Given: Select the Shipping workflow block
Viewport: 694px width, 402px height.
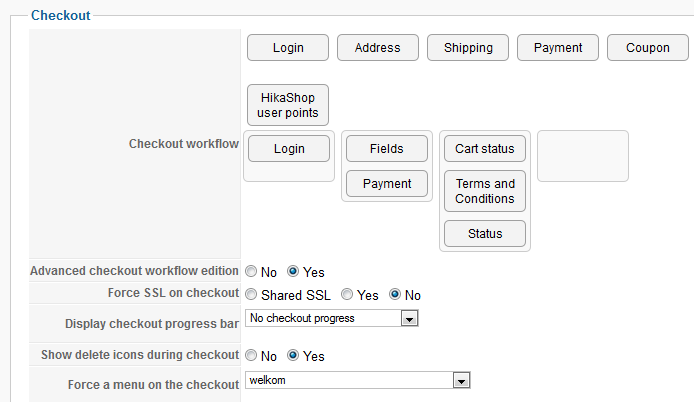Looking at the screenshot, I should click(468, 47).
